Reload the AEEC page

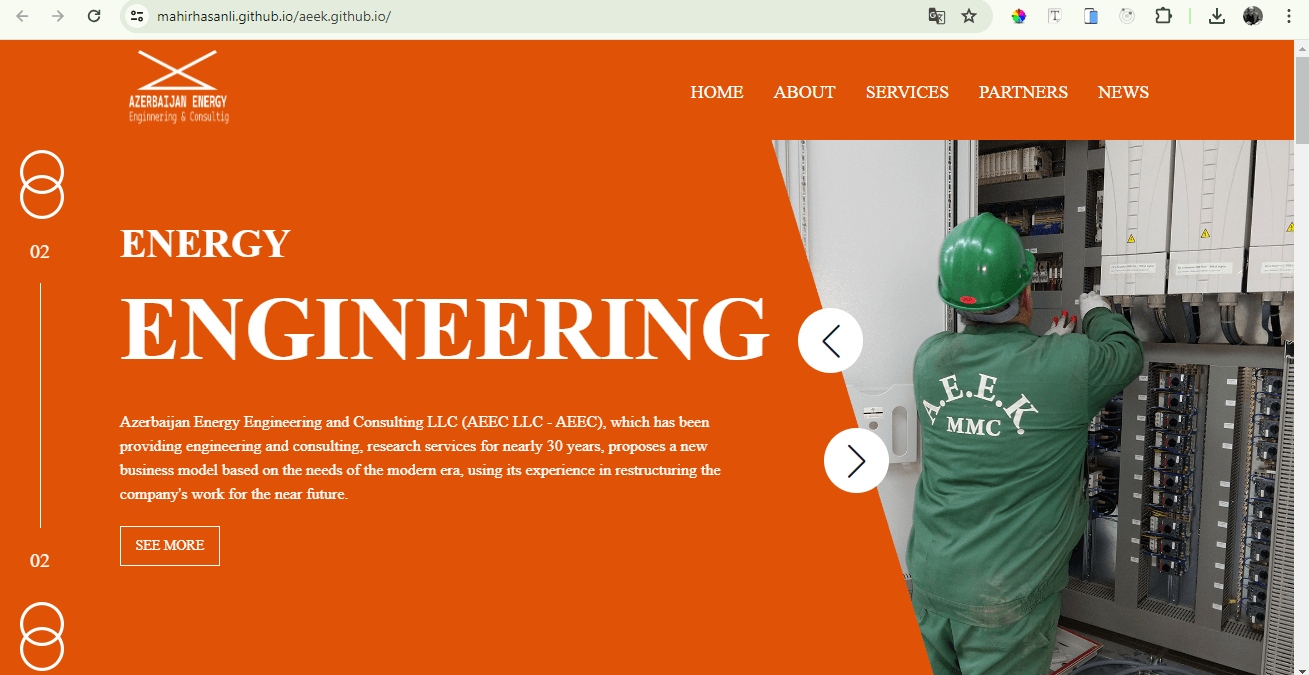[94, 16]
